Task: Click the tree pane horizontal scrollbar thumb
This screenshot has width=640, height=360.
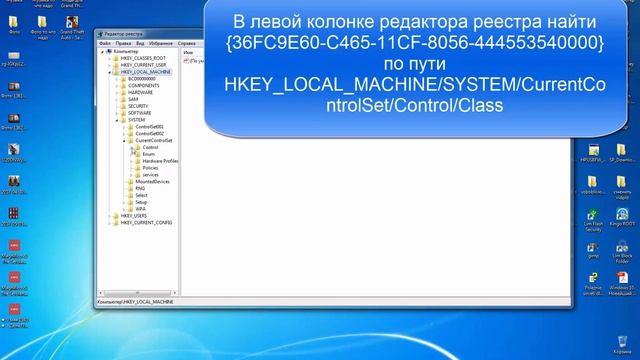Action: click(137, 293)
